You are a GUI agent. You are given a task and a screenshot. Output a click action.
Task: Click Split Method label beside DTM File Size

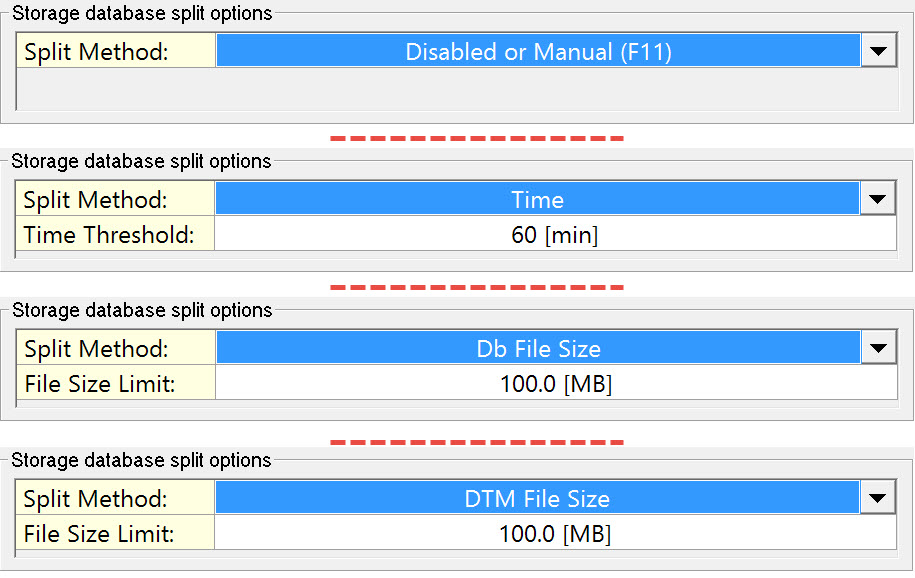pos(96,498)
